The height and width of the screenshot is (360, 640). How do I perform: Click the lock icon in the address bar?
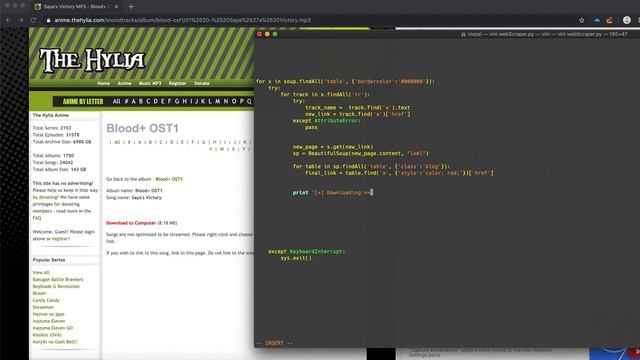pos(49,20)
